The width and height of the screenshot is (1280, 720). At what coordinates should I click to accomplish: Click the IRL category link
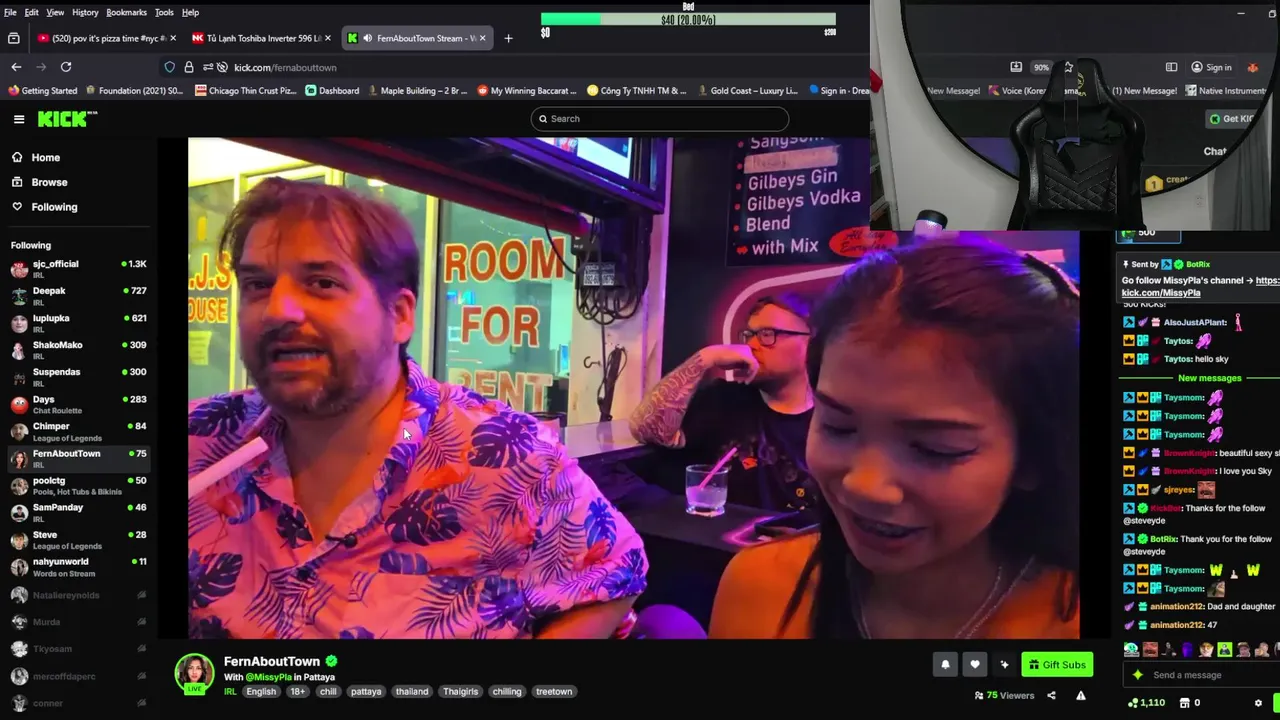click(230, 691)
